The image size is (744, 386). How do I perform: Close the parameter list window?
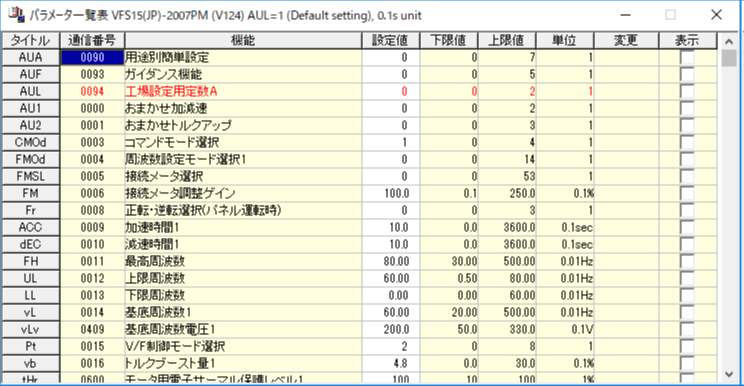click(716, 15)
